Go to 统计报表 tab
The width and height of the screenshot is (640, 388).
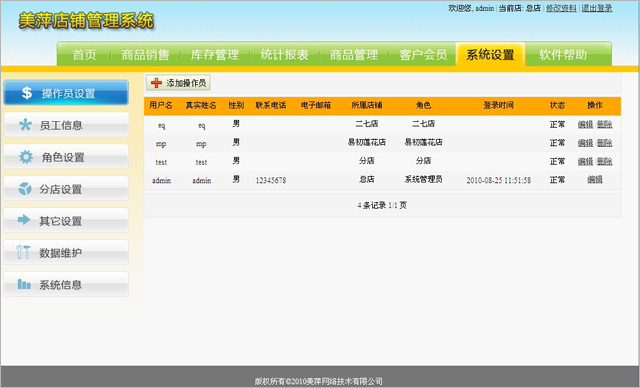(284, 55)
